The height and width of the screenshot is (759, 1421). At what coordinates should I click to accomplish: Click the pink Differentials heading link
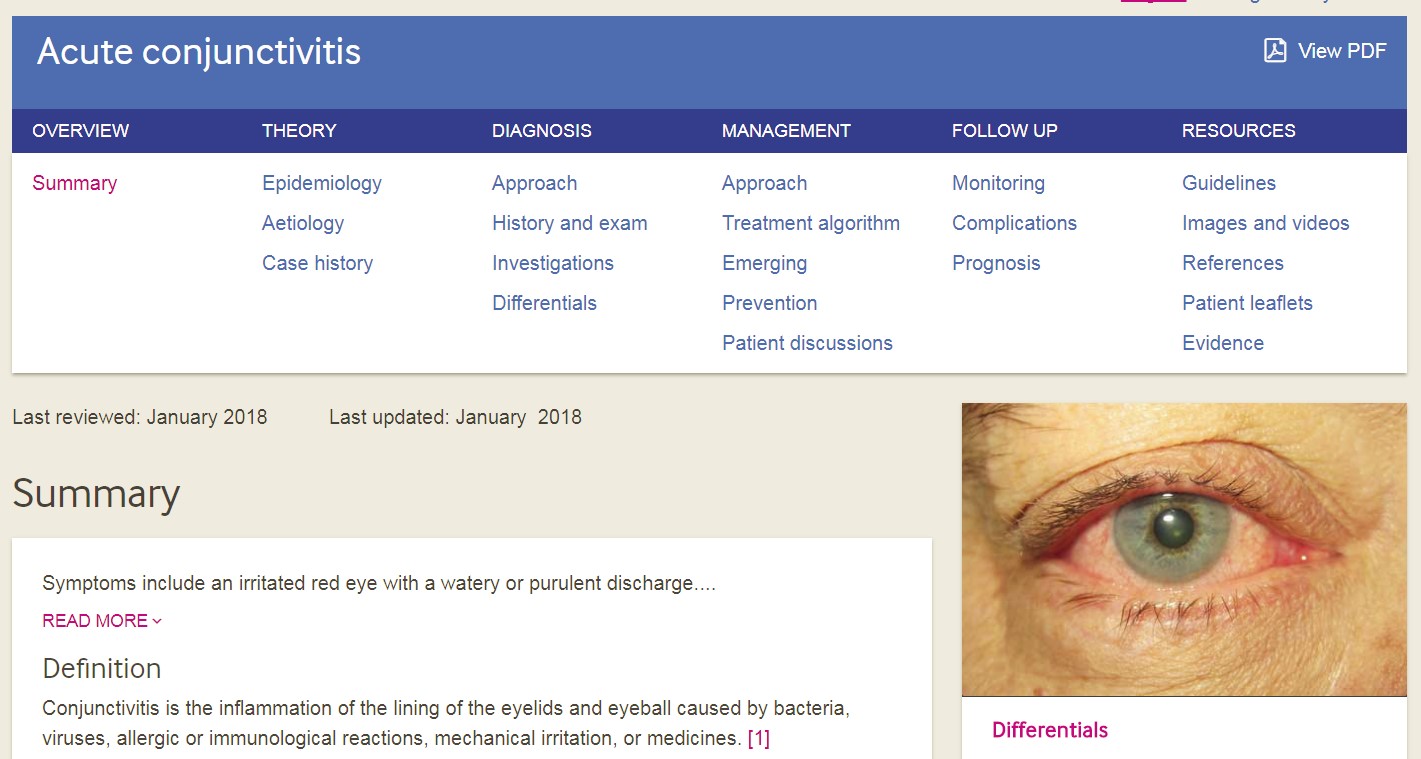point(1049,730)
